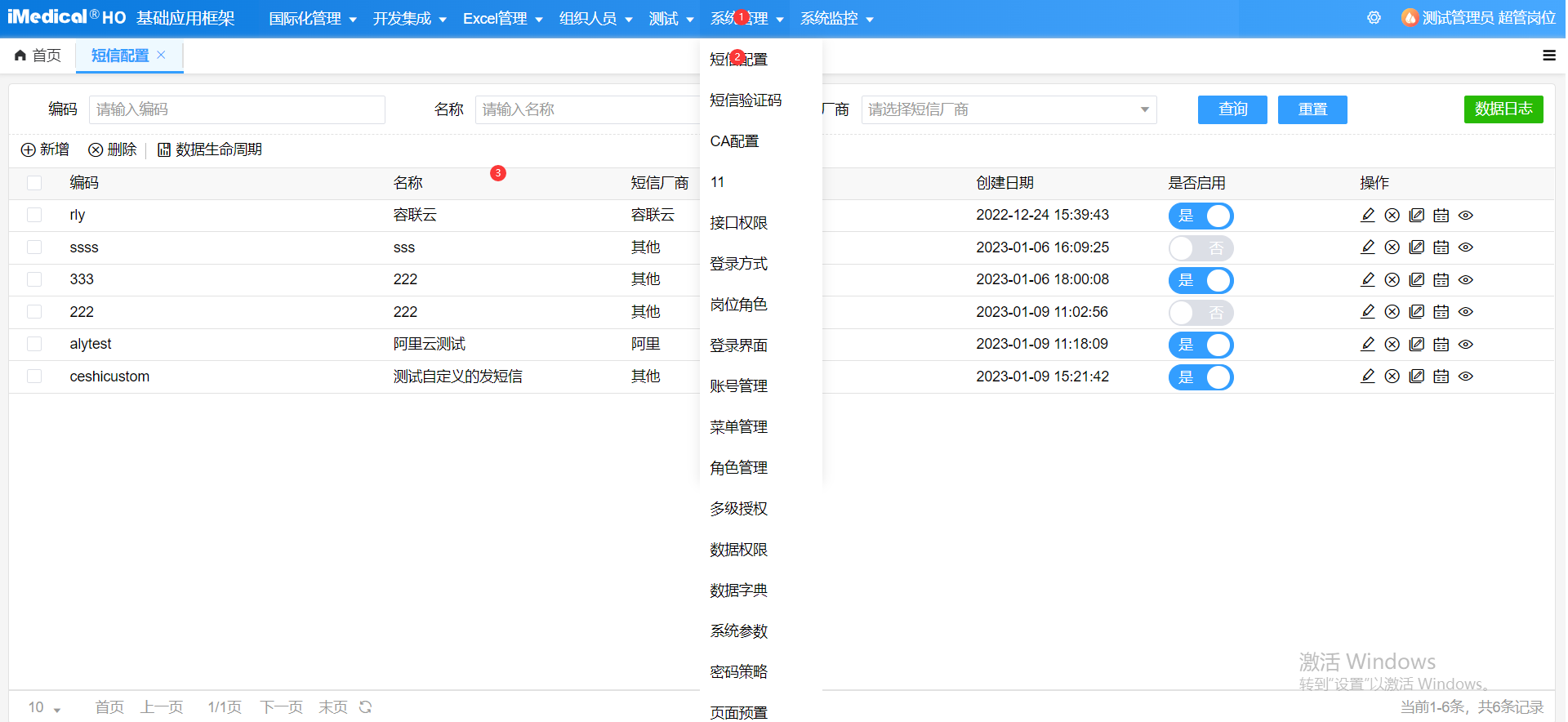1568x722 pixels.
Task: Click the circled-X delete icon in the ssss row
Action: coord(1392,247)
